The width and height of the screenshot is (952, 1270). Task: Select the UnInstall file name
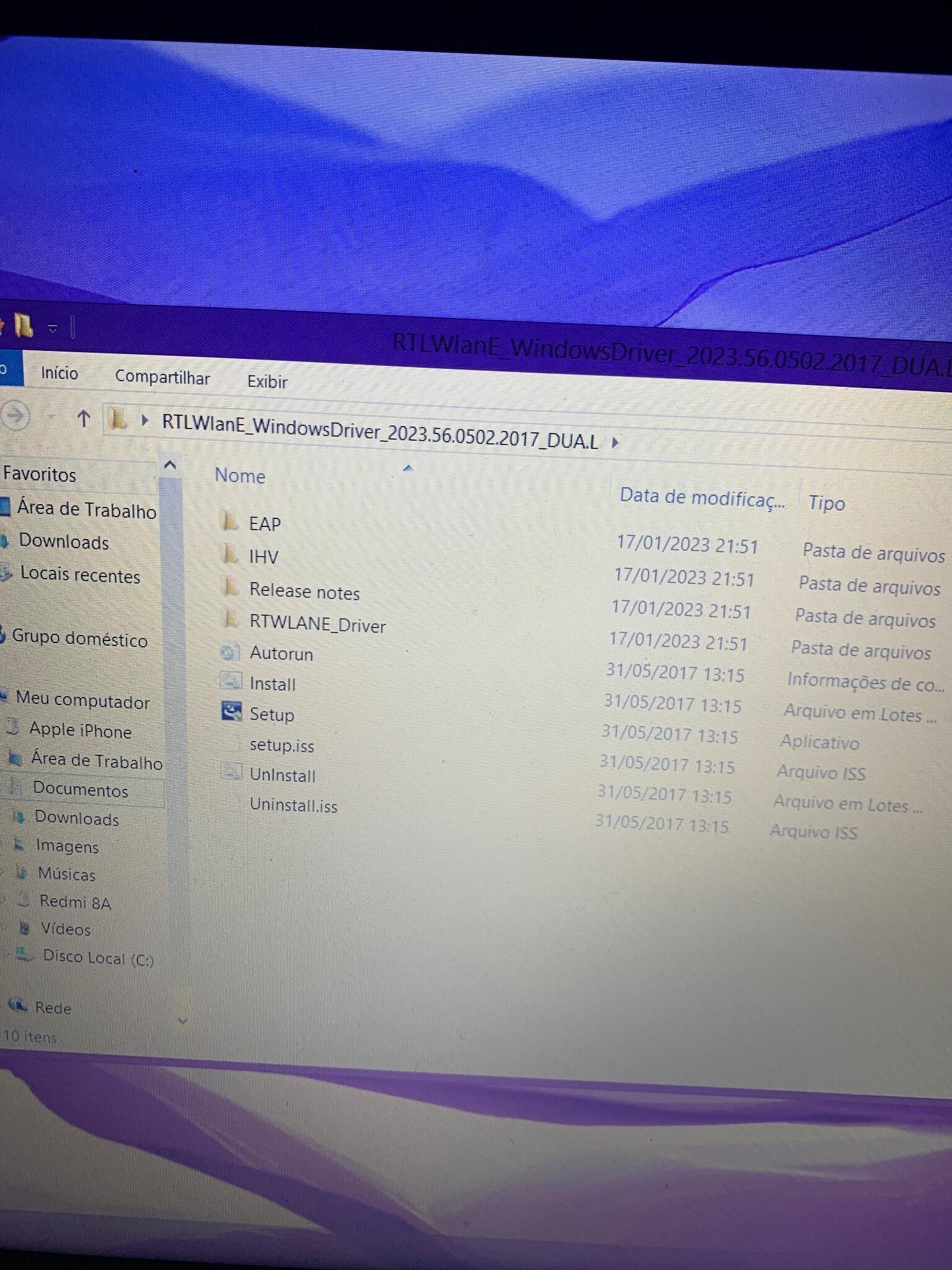(x=282, y=775)
